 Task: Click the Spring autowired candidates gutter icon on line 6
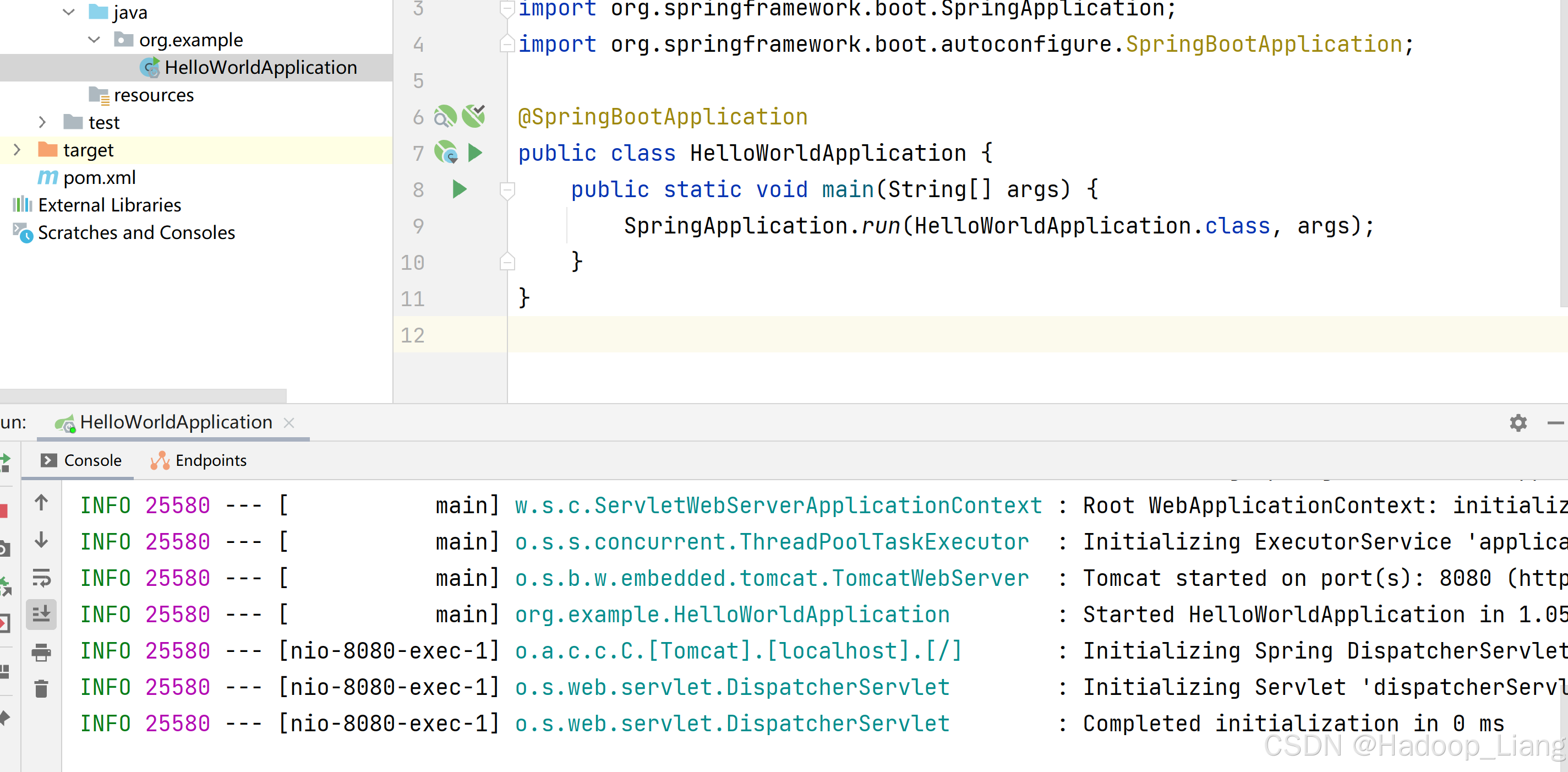(473, 116)
